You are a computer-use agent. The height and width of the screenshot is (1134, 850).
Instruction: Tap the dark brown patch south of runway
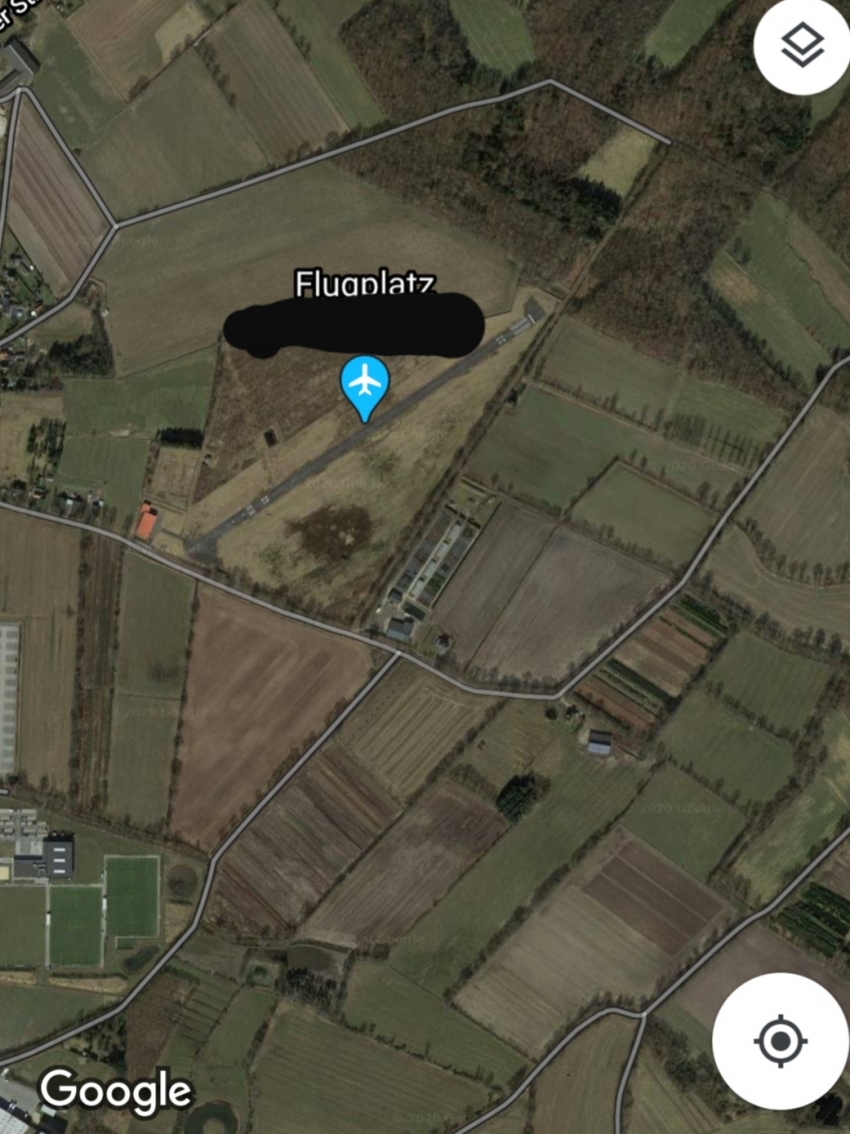click(x=332, y=532)
